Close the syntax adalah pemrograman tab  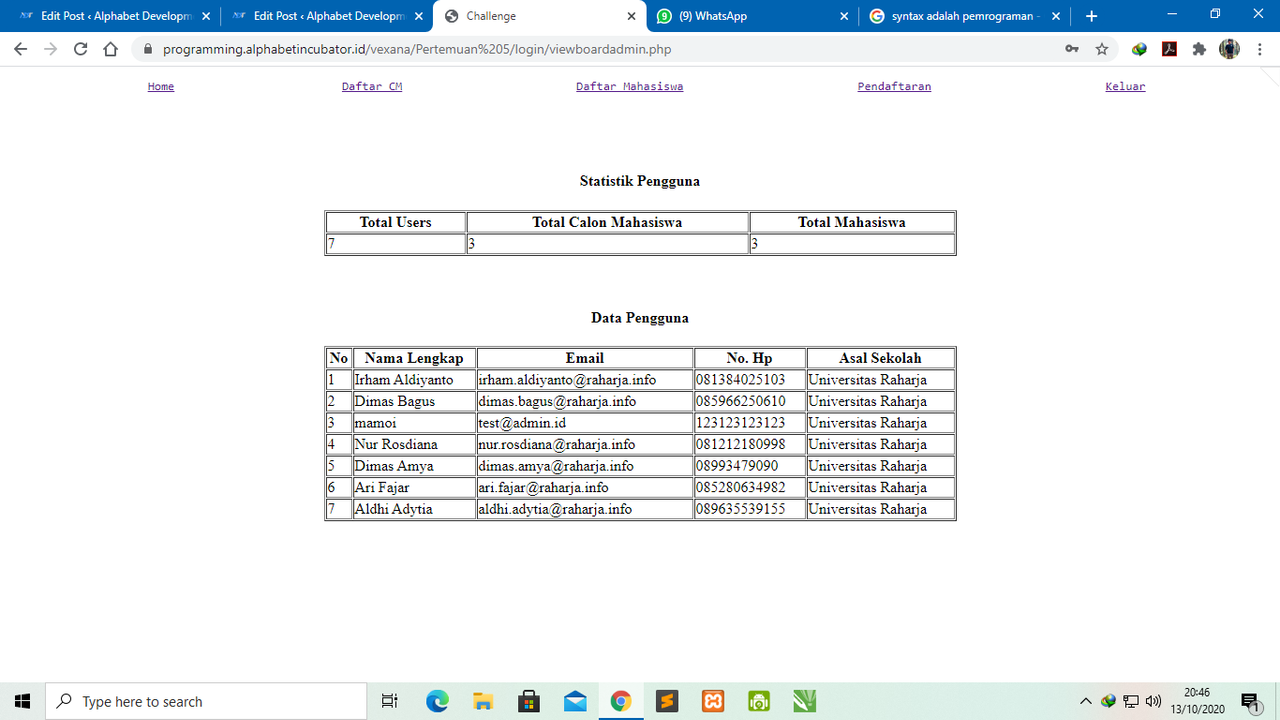(1056, 16)
